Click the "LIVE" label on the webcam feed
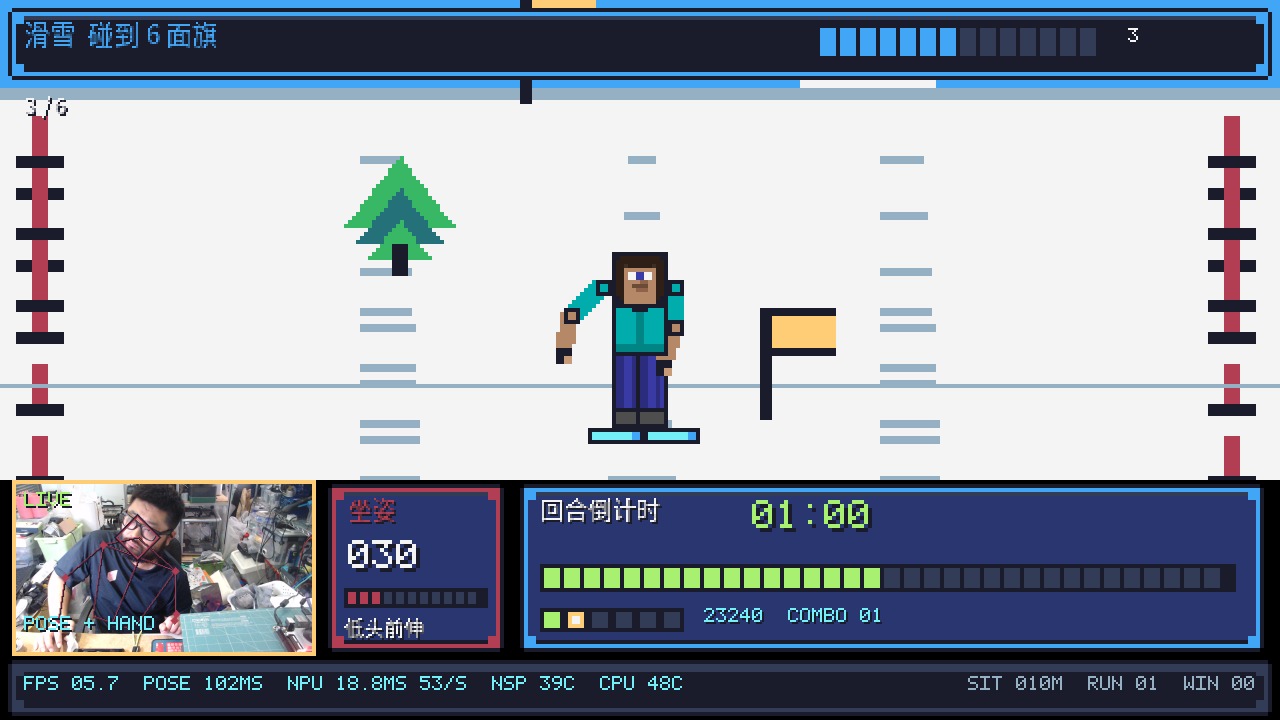Image resolution: width=1280 pixels, height=720 pixels. [48, 500]
